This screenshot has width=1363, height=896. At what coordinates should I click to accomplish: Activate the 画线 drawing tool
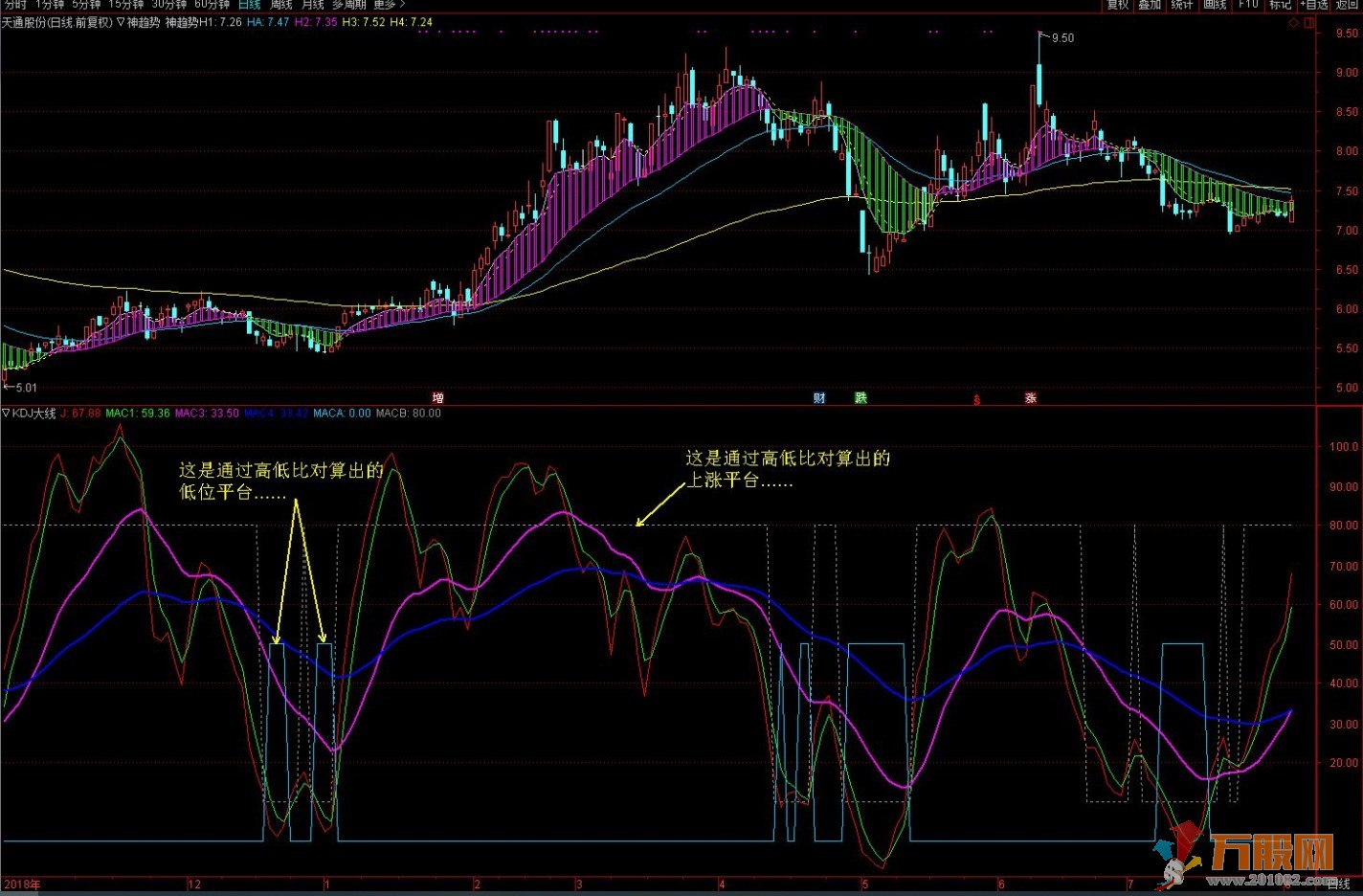tap(1215, 5)
